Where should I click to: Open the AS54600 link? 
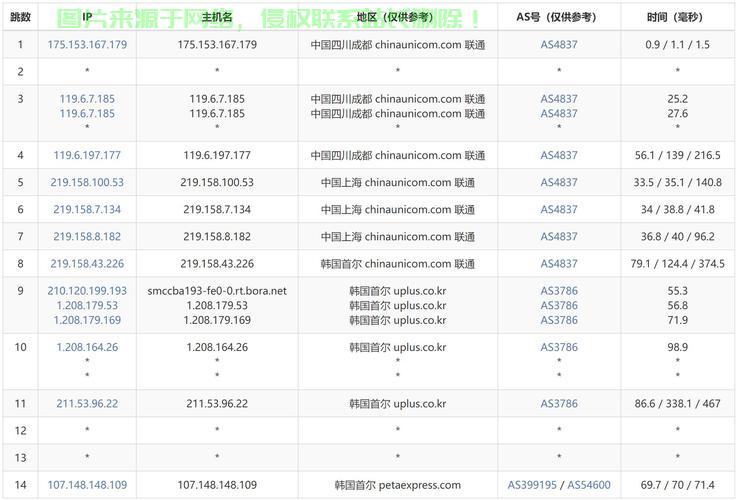[589, 485]
